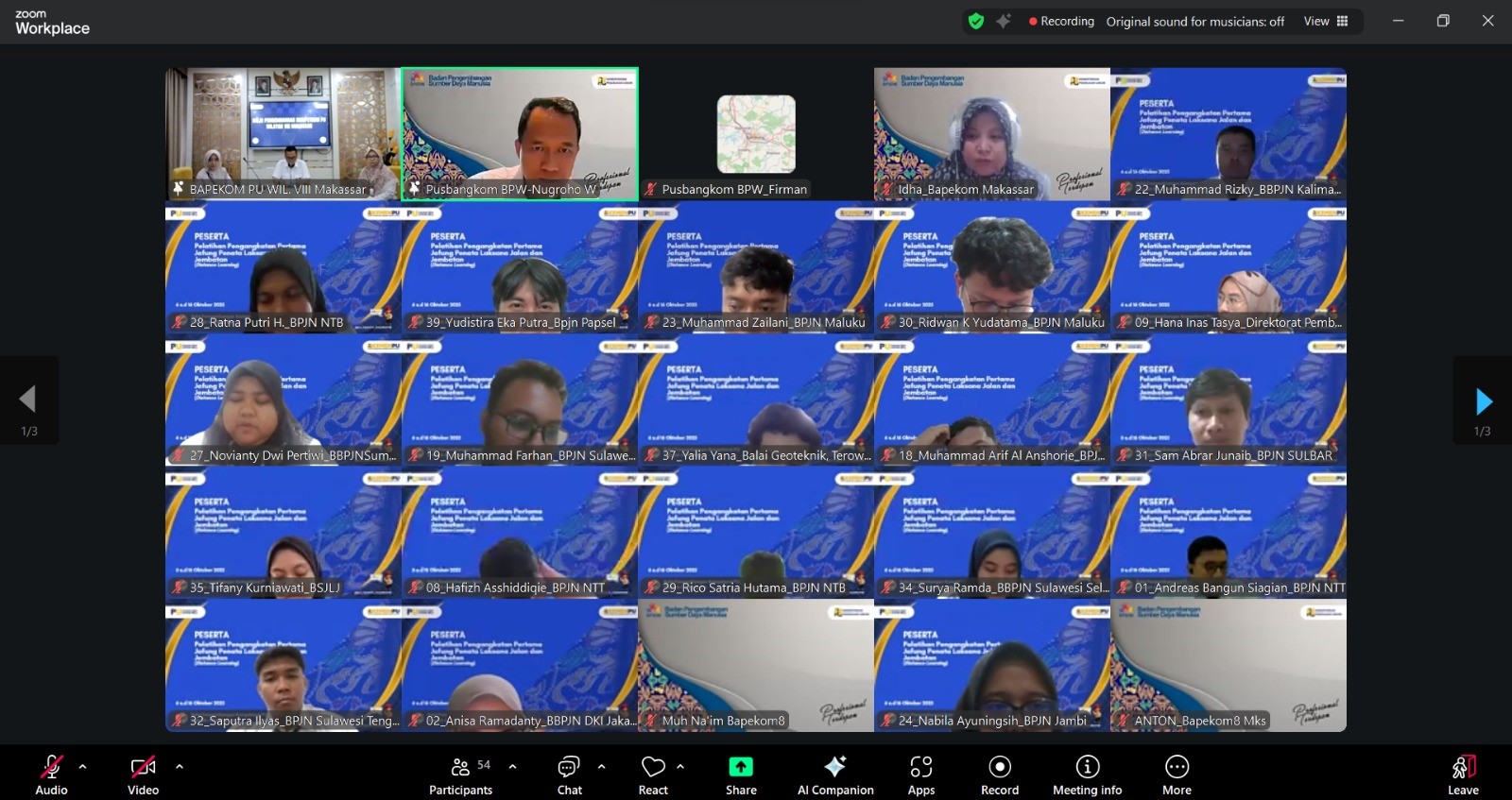Start Share screen

coord(741,774)
